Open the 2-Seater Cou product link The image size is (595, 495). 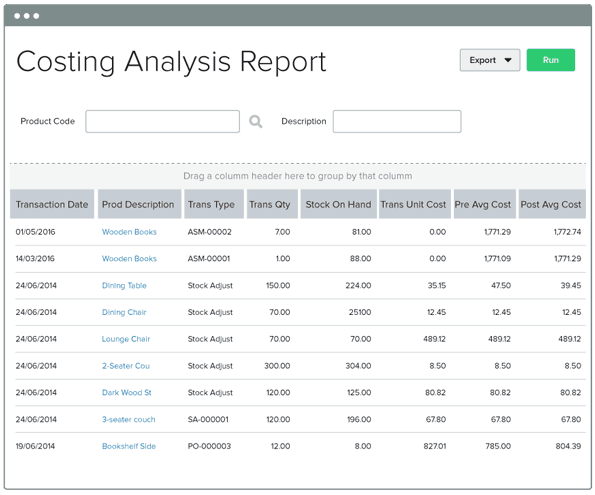[126, 366]
